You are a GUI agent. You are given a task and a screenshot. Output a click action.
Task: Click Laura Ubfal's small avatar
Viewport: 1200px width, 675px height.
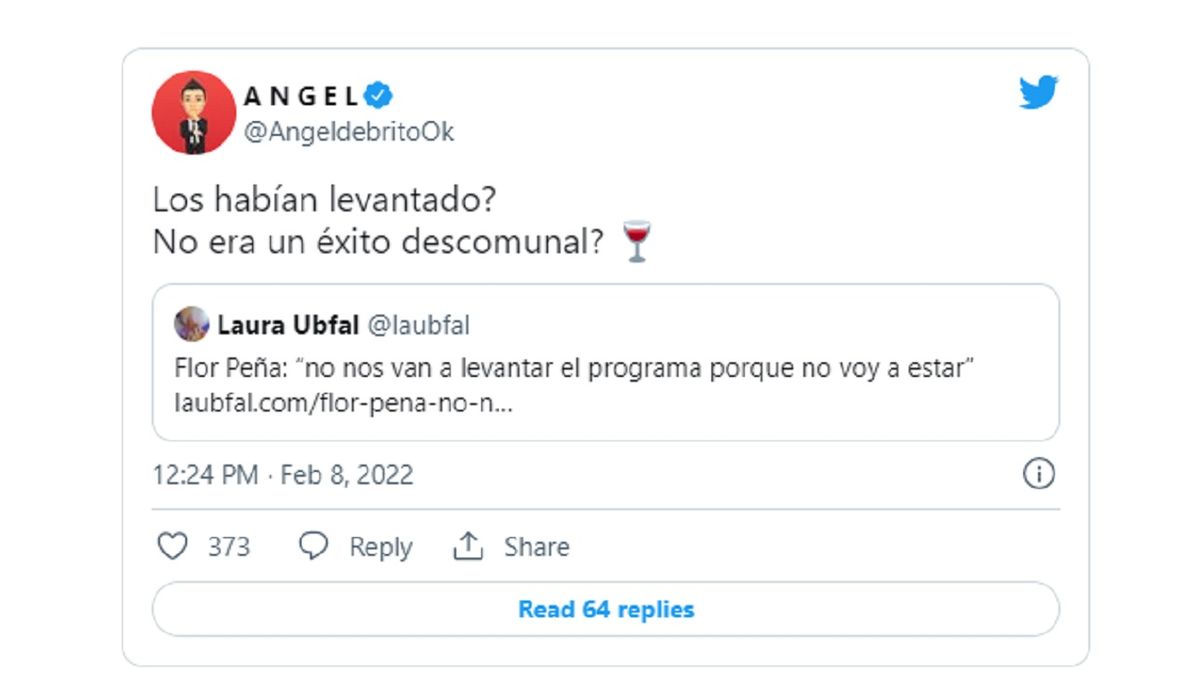click(191, 325)
